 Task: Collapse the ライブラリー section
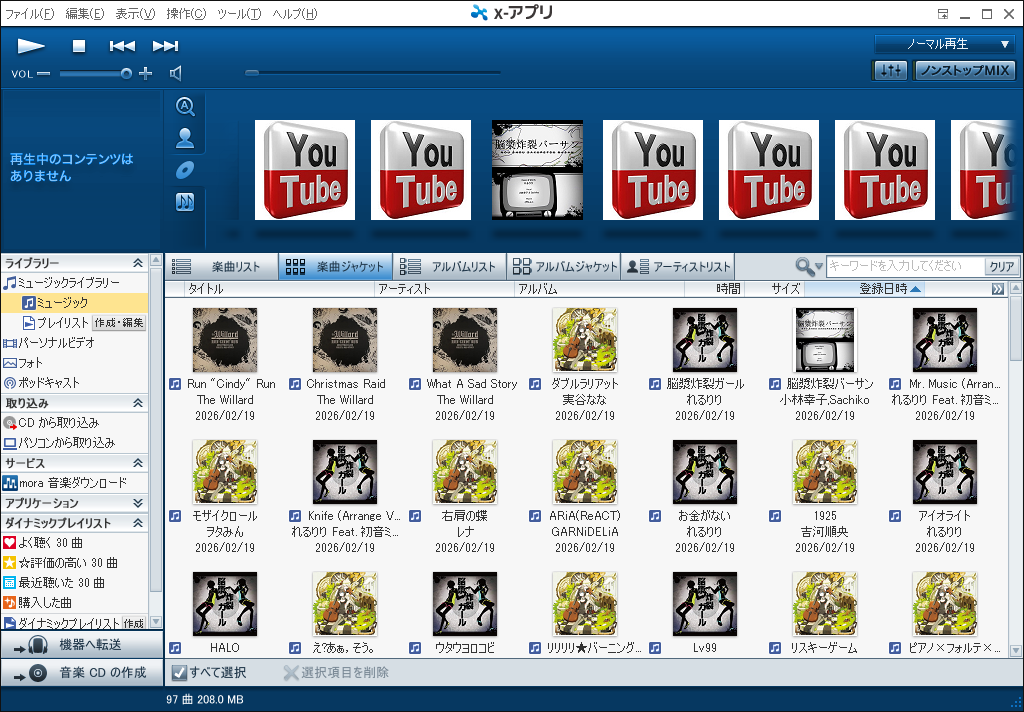[138, 263]
